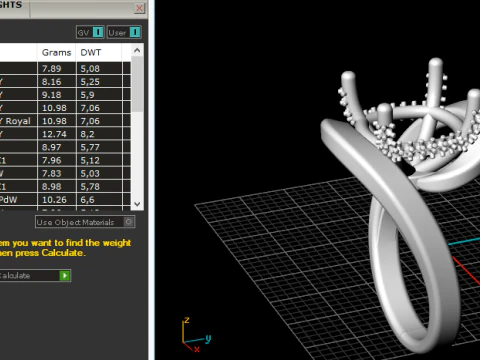Select the 7.96 grams cell
Screen dimensions: 480x360
point(57,160)
